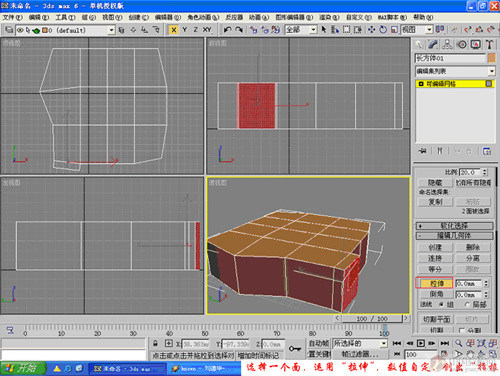This screenshot has height=376, width=500.
Task: Click the Pin Stack icon below the modifier list
Action: coord(422,151)
